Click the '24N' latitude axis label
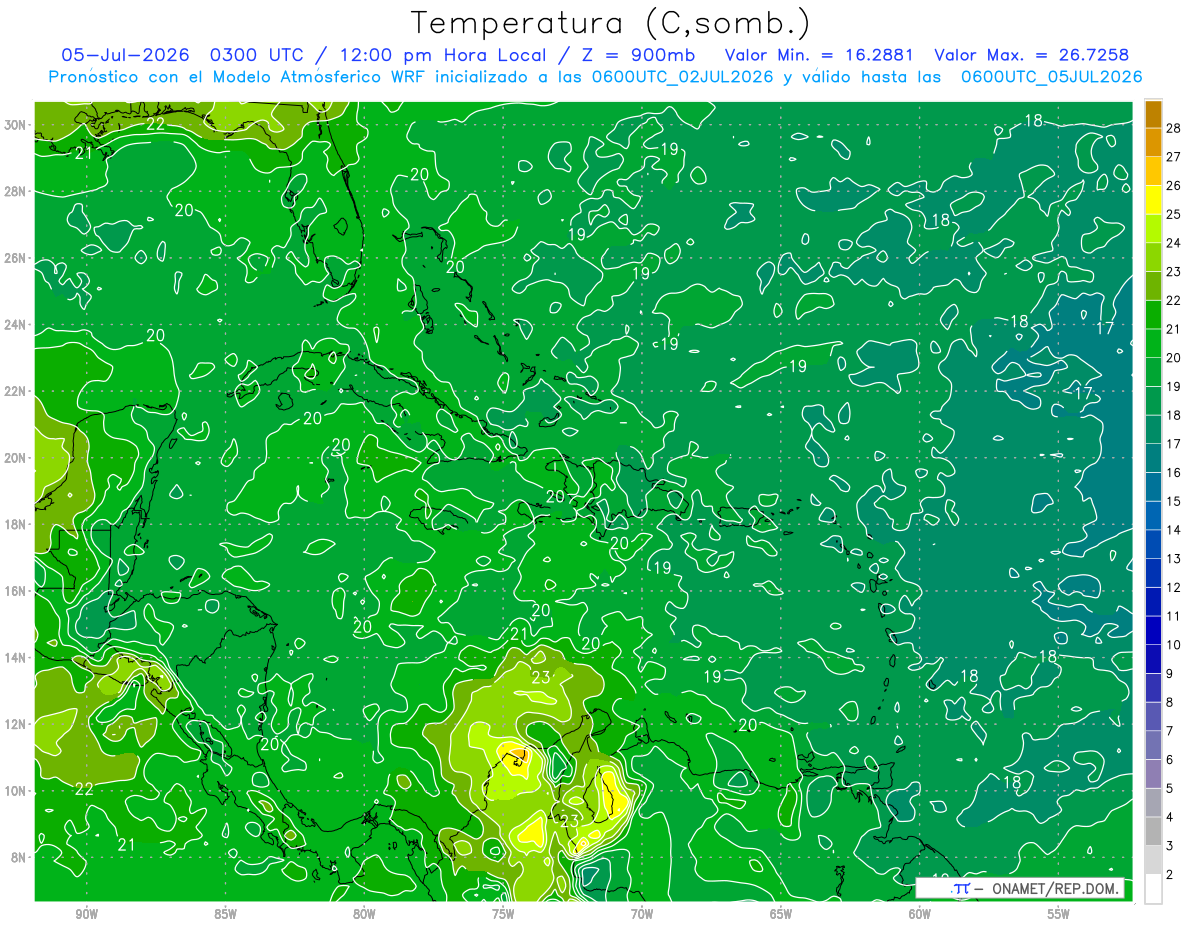The width and height of the screenshot is (1200, 927). 16,325
